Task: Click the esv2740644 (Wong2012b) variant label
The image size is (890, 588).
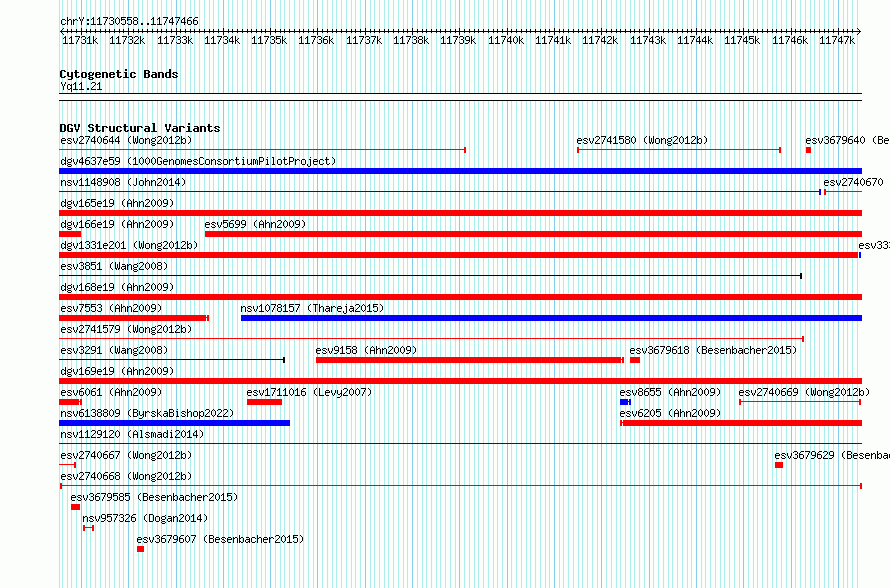Action: pos(126,140)
